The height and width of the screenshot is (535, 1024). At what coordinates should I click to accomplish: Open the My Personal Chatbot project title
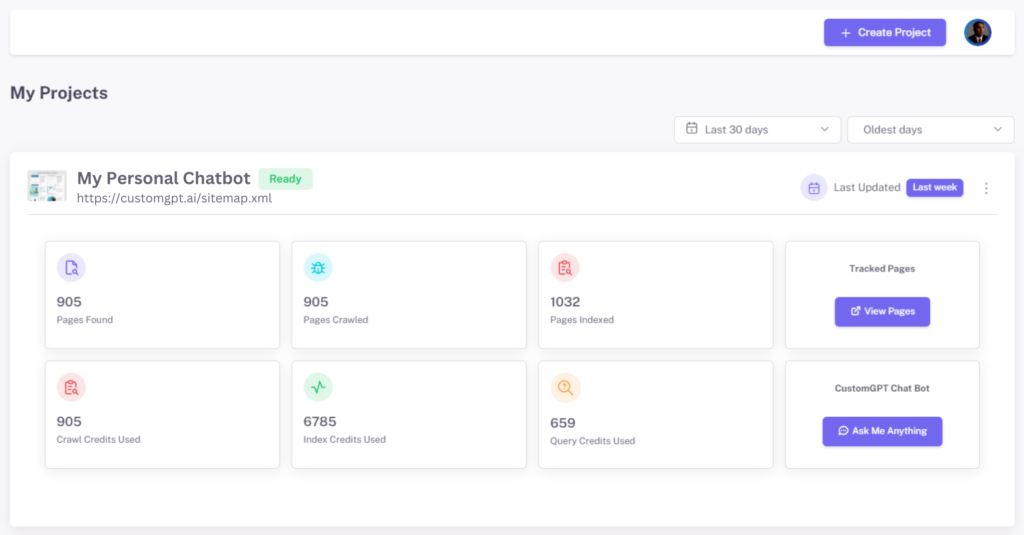pyautogui.click(x=164, y=178)
